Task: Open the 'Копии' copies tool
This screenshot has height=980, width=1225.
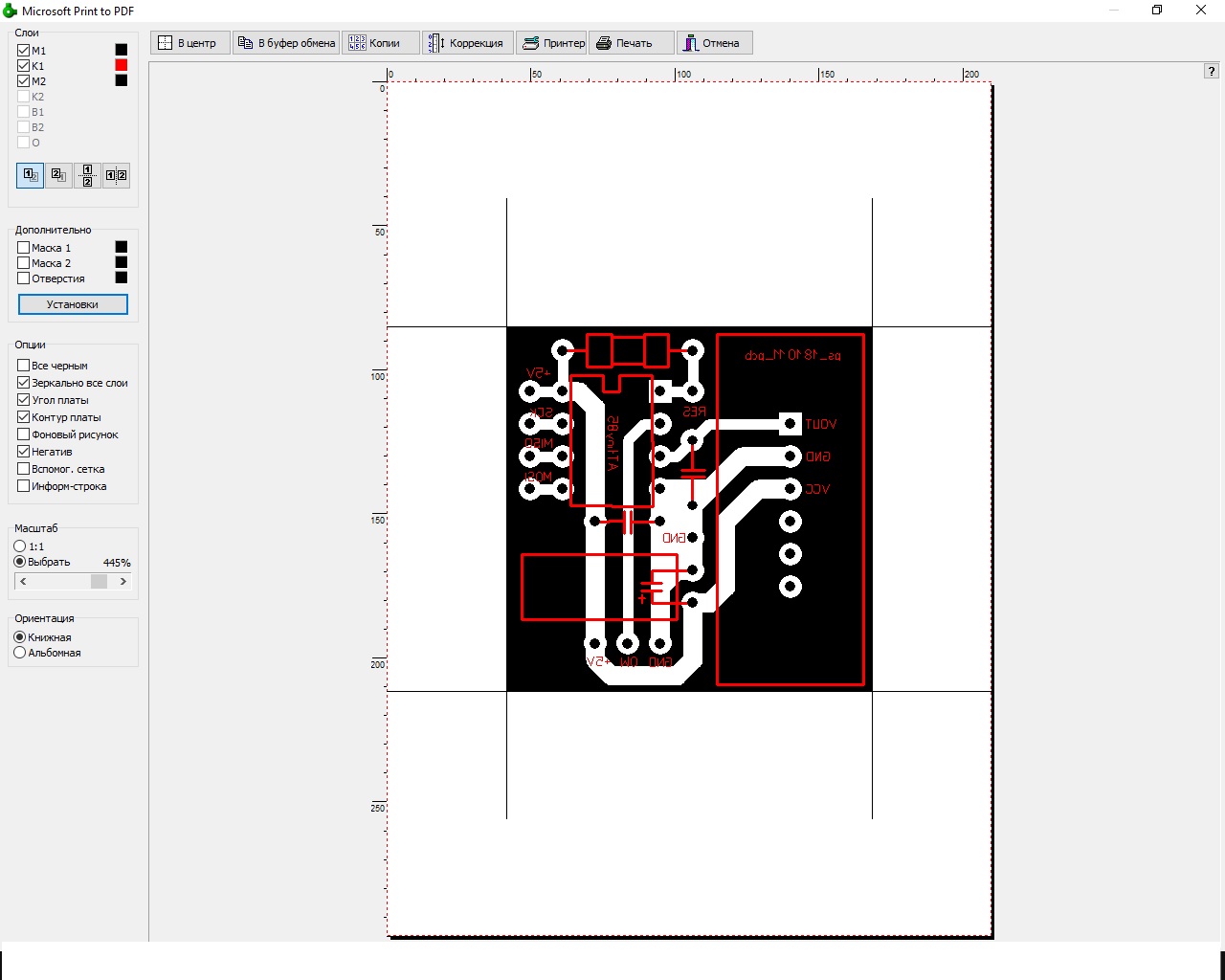Action: [381, 43]
